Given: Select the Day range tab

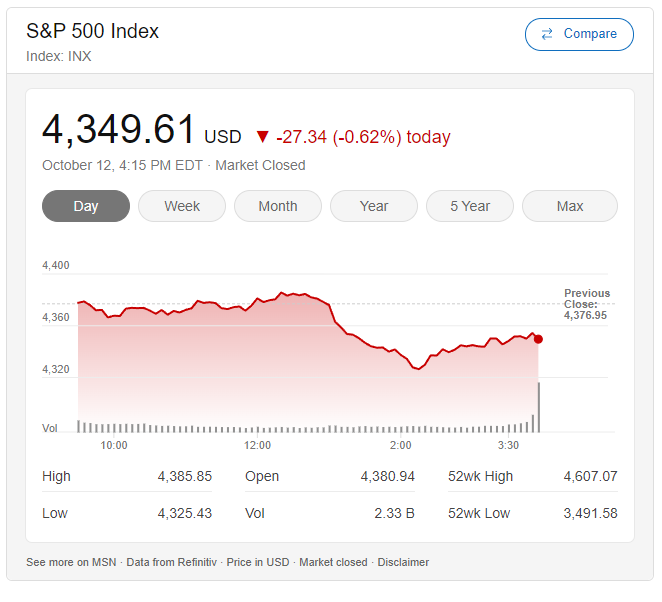Looking at the screenshot, I should [x=86, y=206].
